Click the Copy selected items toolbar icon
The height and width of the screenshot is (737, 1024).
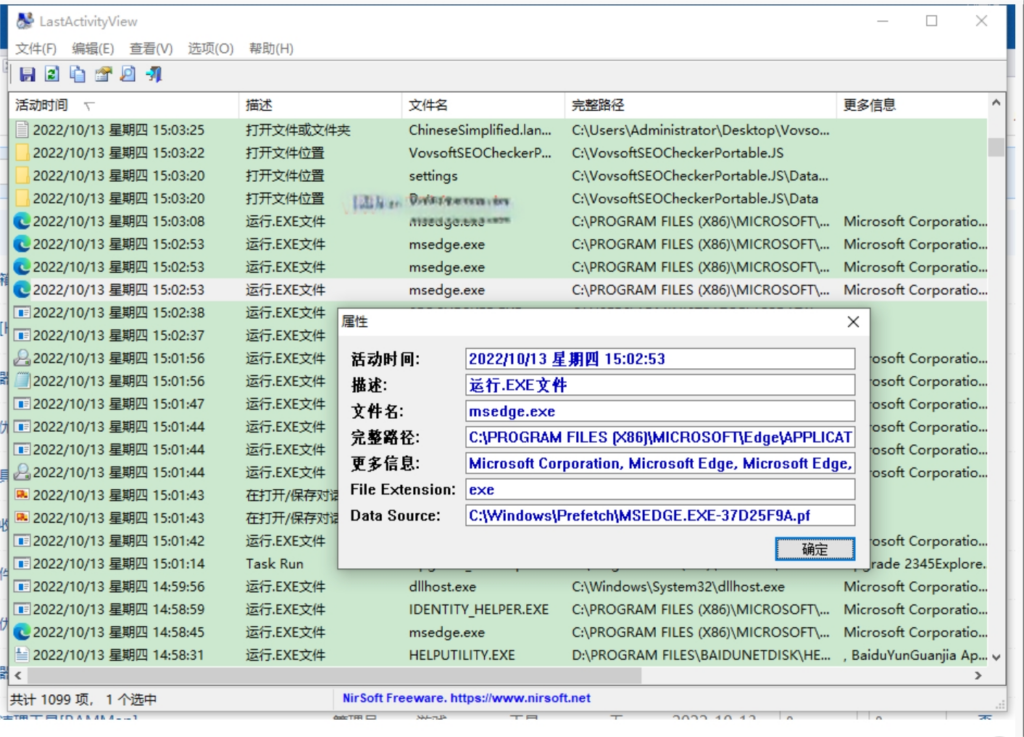(77, 74)
